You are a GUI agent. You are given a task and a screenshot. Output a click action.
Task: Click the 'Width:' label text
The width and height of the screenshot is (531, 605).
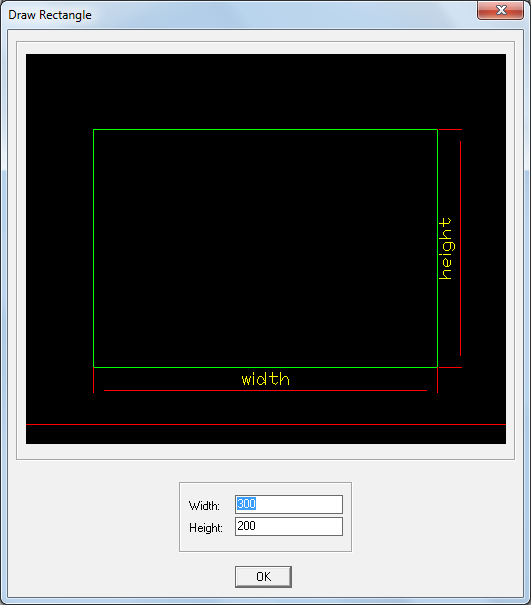point(204,506)
